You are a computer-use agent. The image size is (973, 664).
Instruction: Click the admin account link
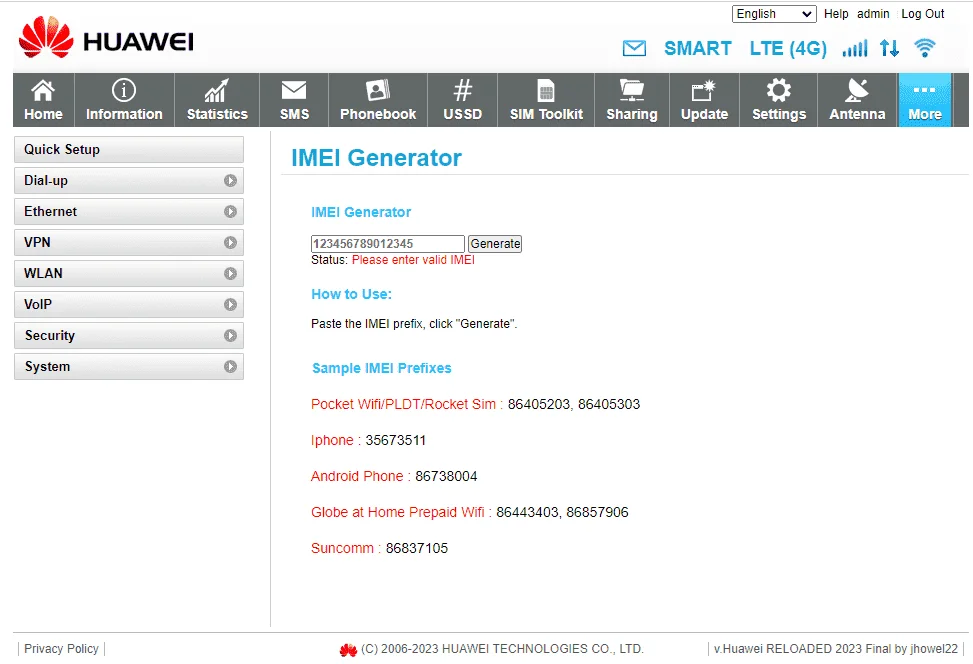(x=873, y=14)
